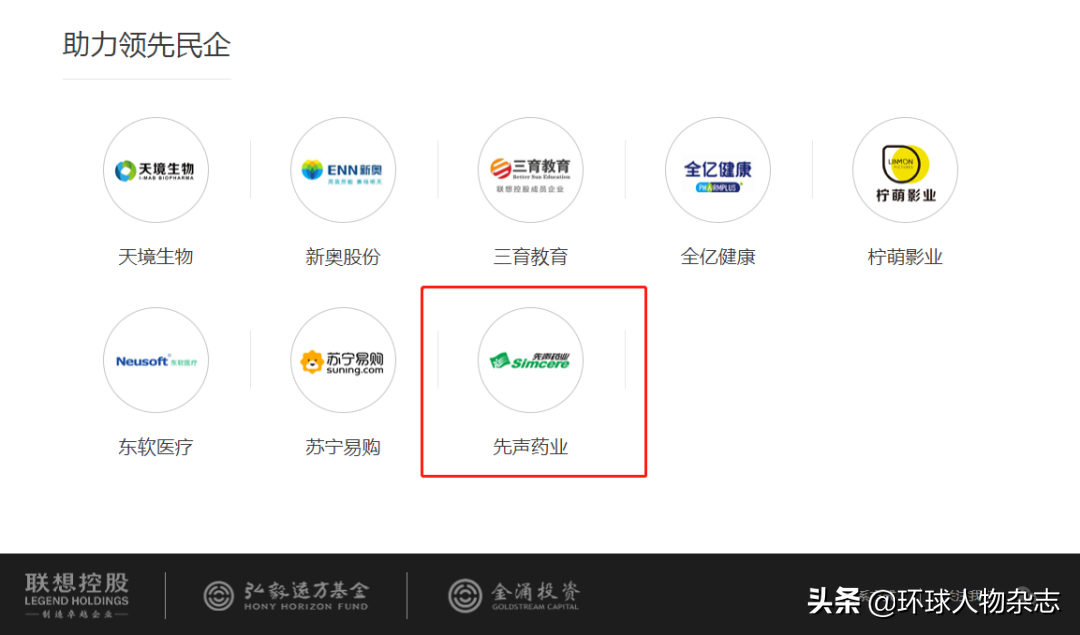Open the ENN 新奥 circular logo
1080x635 pixels.
[x=343, y=170]
